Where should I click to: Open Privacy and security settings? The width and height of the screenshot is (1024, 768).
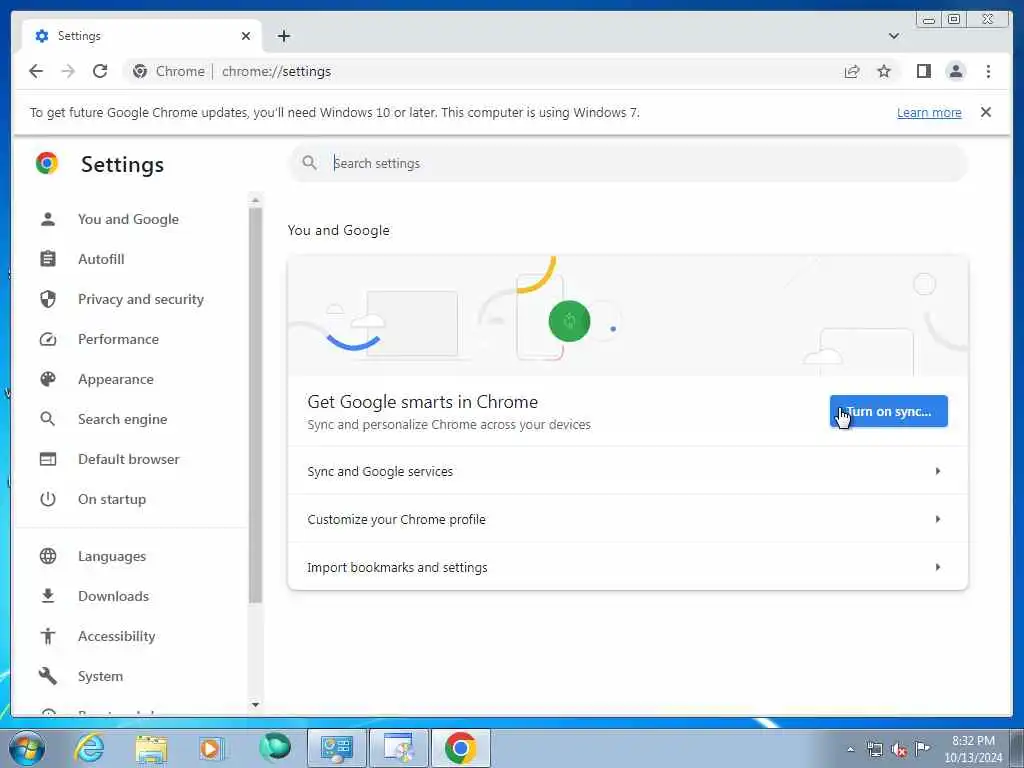140,299
